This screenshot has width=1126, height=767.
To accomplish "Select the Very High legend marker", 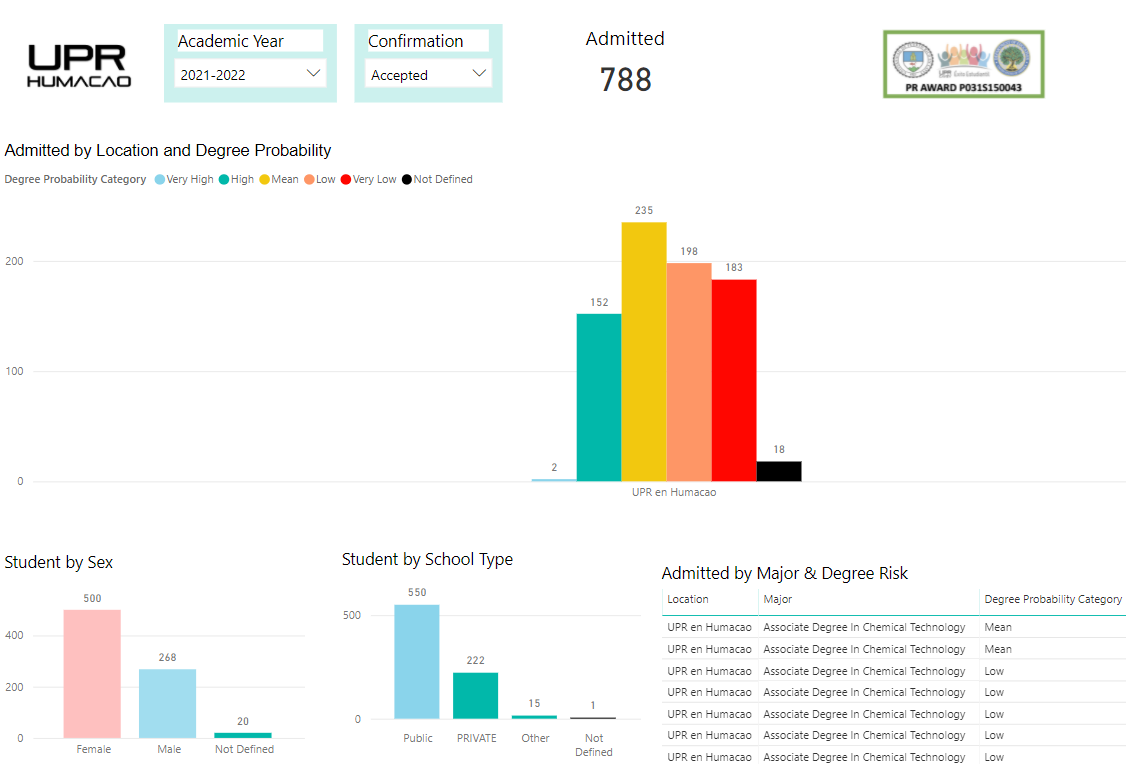I will (x=160, y=180).
